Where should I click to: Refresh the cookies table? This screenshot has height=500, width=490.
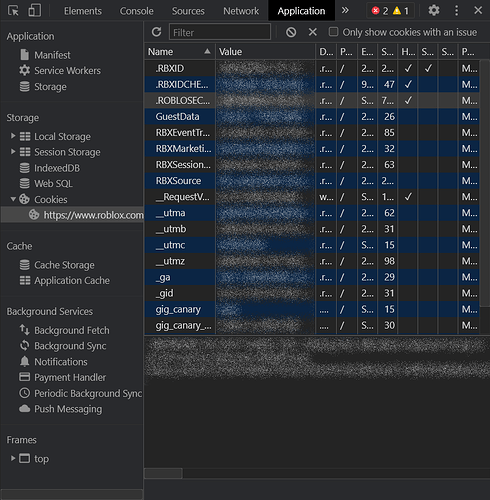click(x=156, y=32)
